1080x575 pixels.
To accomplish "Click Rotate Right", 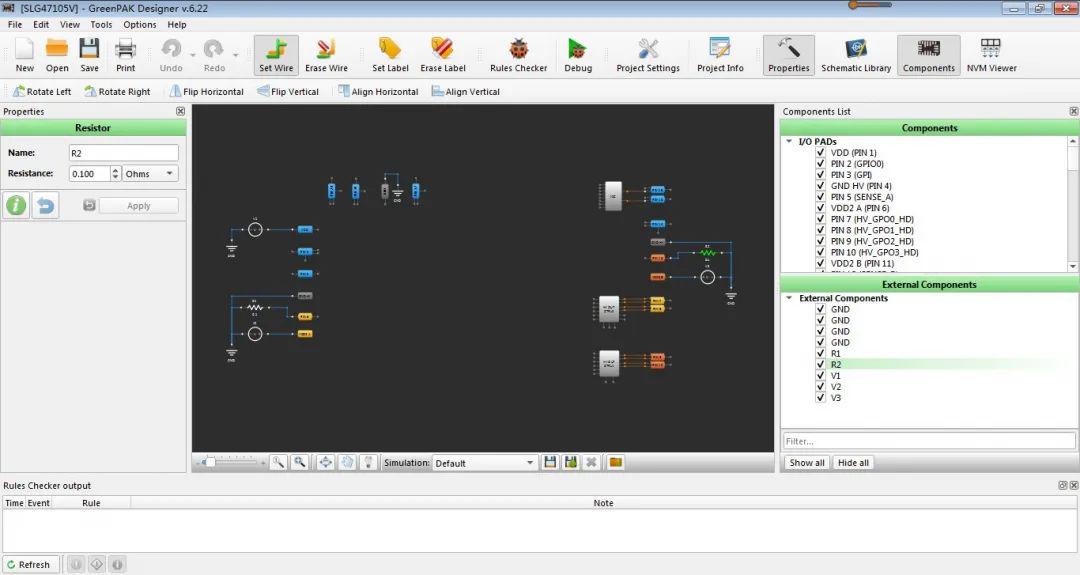I will [x=117, y=92].
